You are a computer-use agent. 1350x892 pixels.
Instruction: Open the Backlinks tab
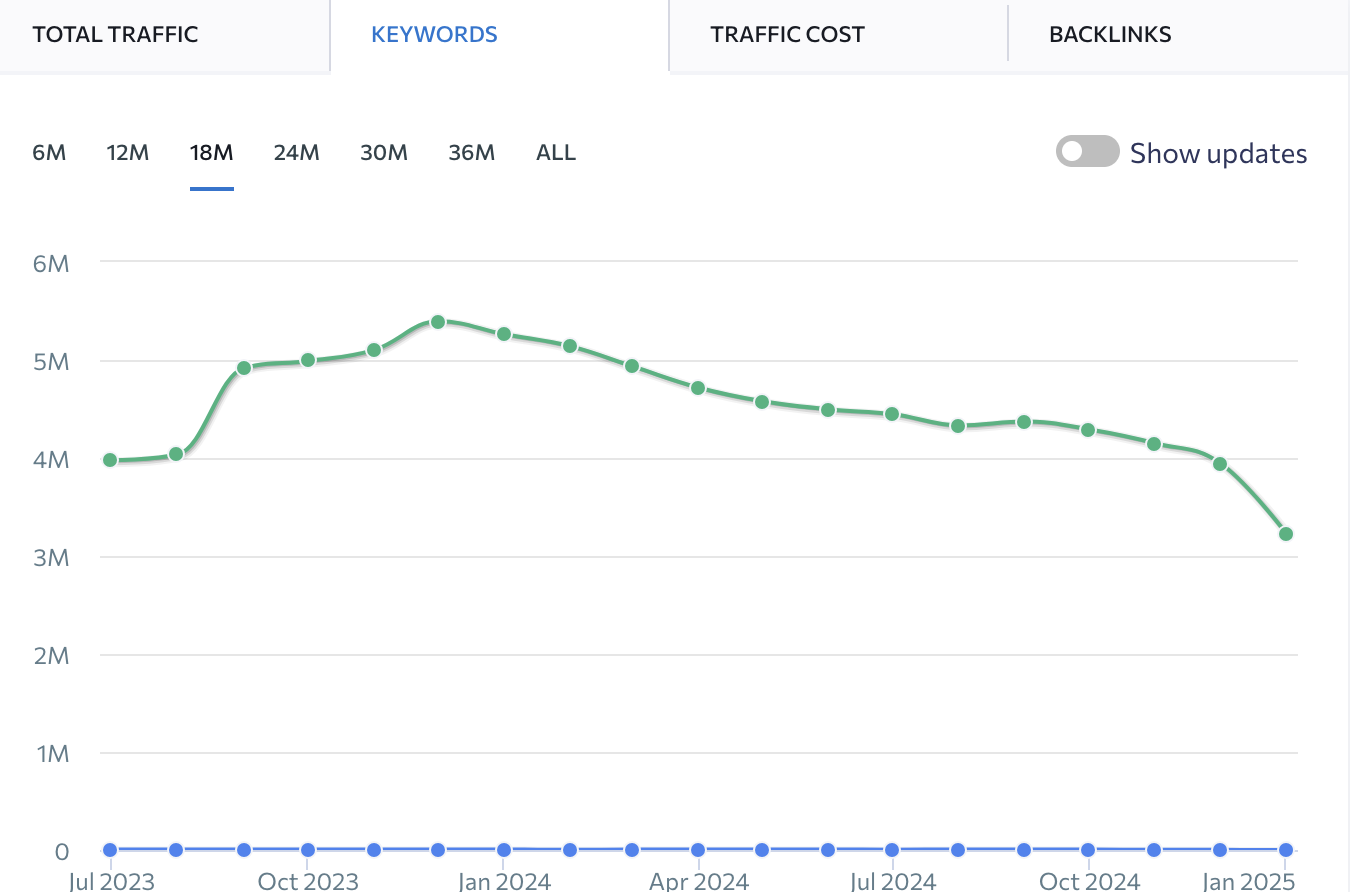[x=1110, y=35]
